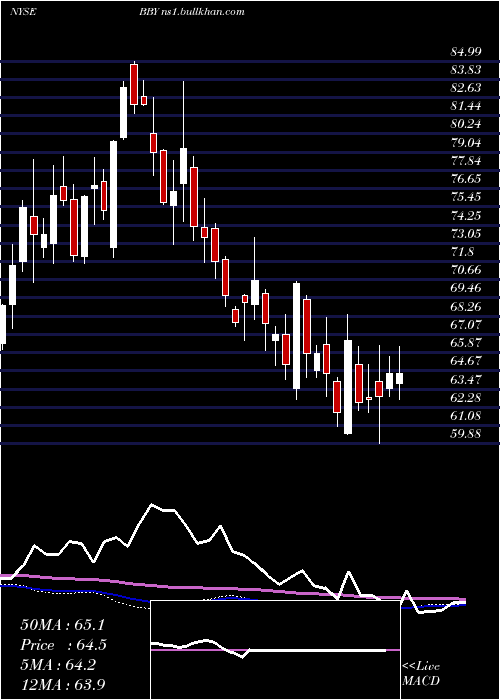Click the MACD inset chart box
This screenshot has height=700, width=500.
tap(275, 650)
